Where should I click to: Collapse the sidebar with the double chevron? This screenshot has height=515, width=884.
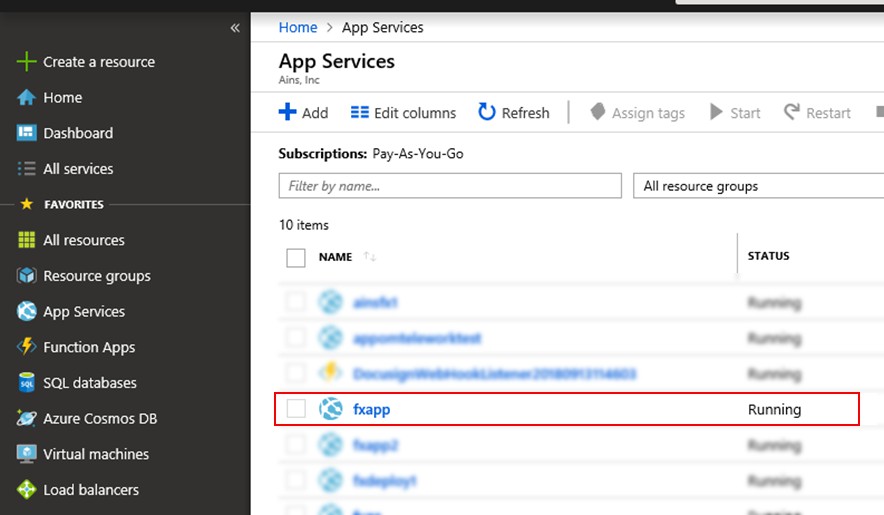(235, 28)
